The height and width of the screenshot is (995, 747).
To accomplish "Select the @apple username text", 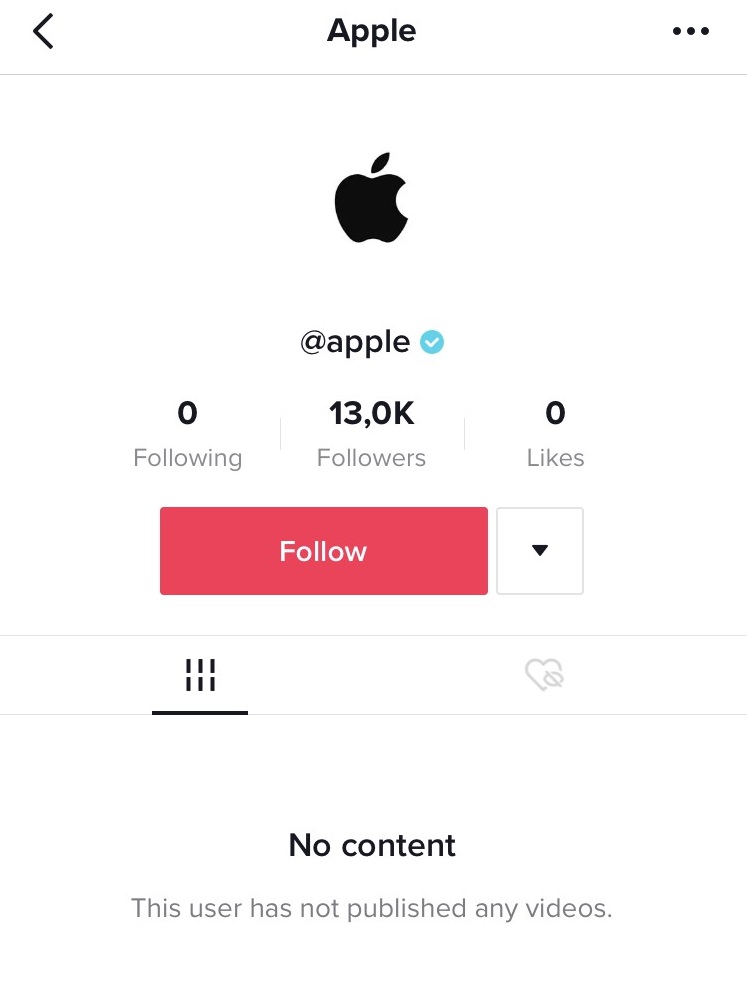I will click(x=355, y=343).
